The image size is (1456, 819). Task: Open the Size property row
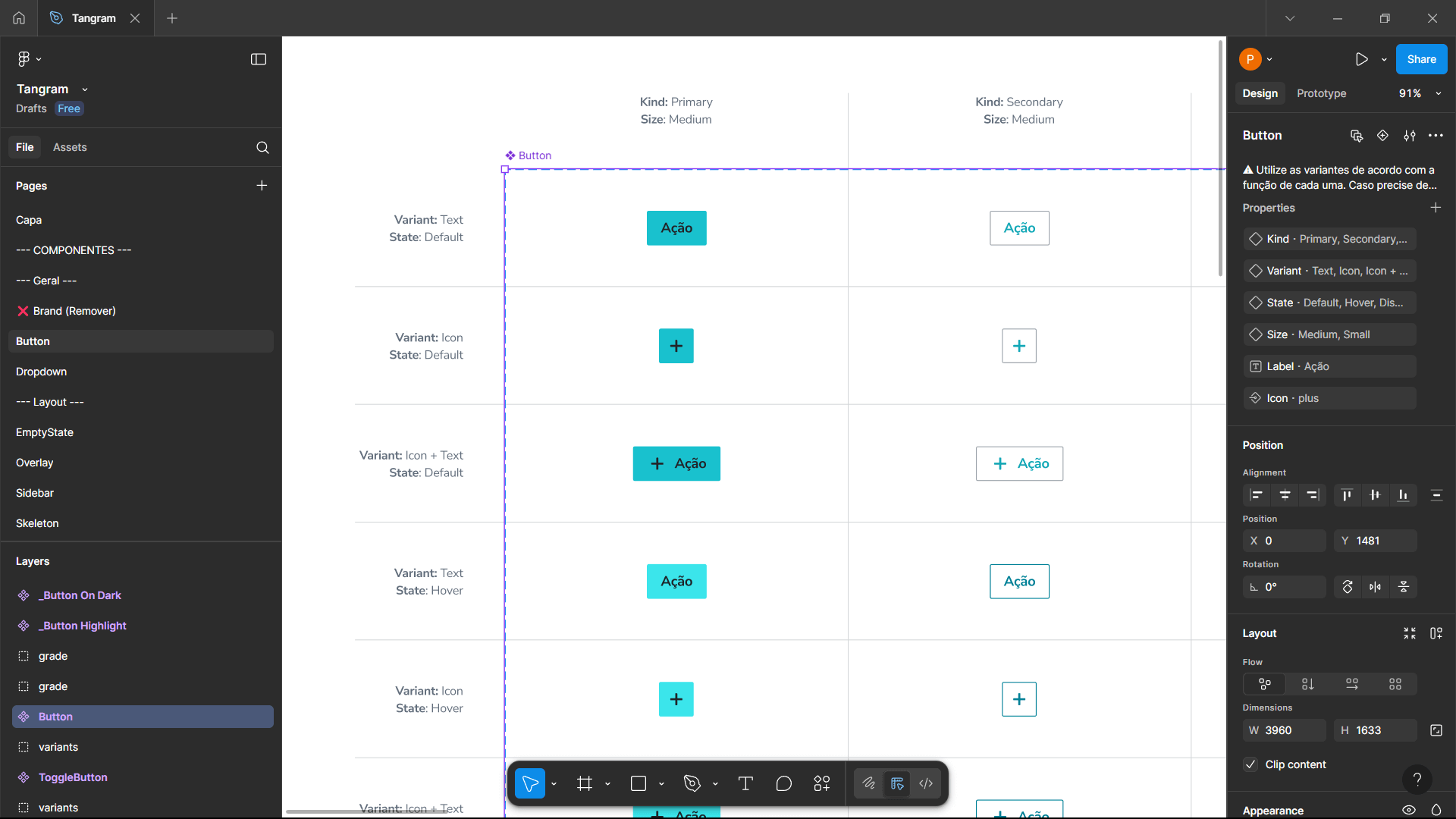1329,334
